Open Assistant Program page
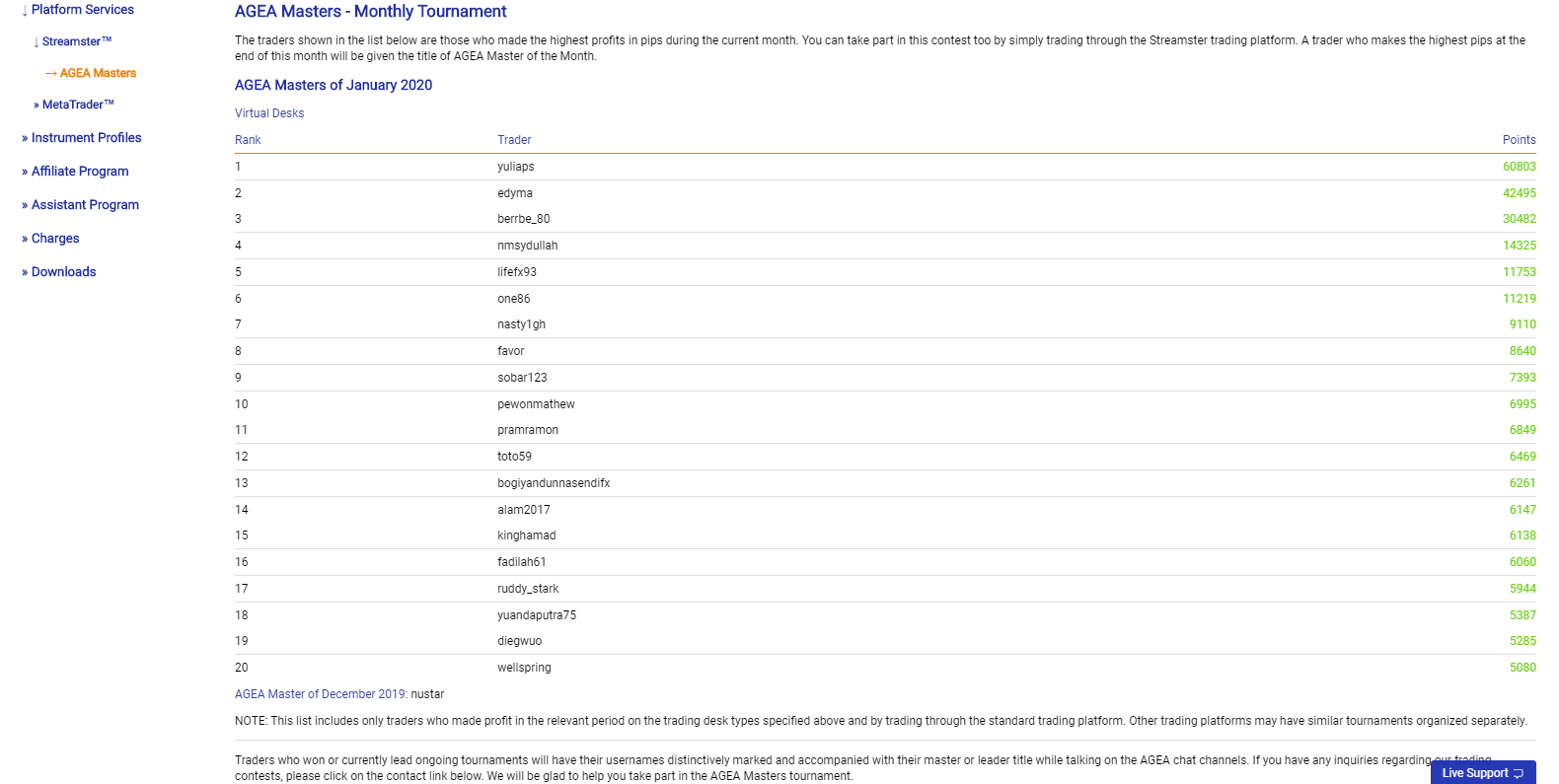Image resolution: width=1559 pixels, height=784 pixels. pyautogui.click(x=85, y=205)
